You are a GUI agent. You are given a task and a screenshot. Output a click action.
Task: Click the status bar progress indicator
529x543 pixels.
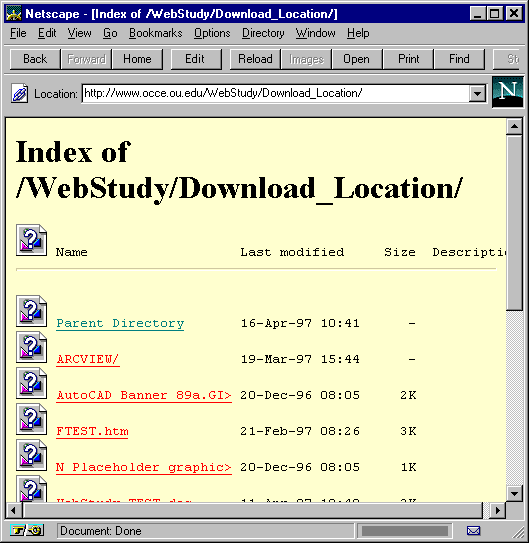coord(404,531)
